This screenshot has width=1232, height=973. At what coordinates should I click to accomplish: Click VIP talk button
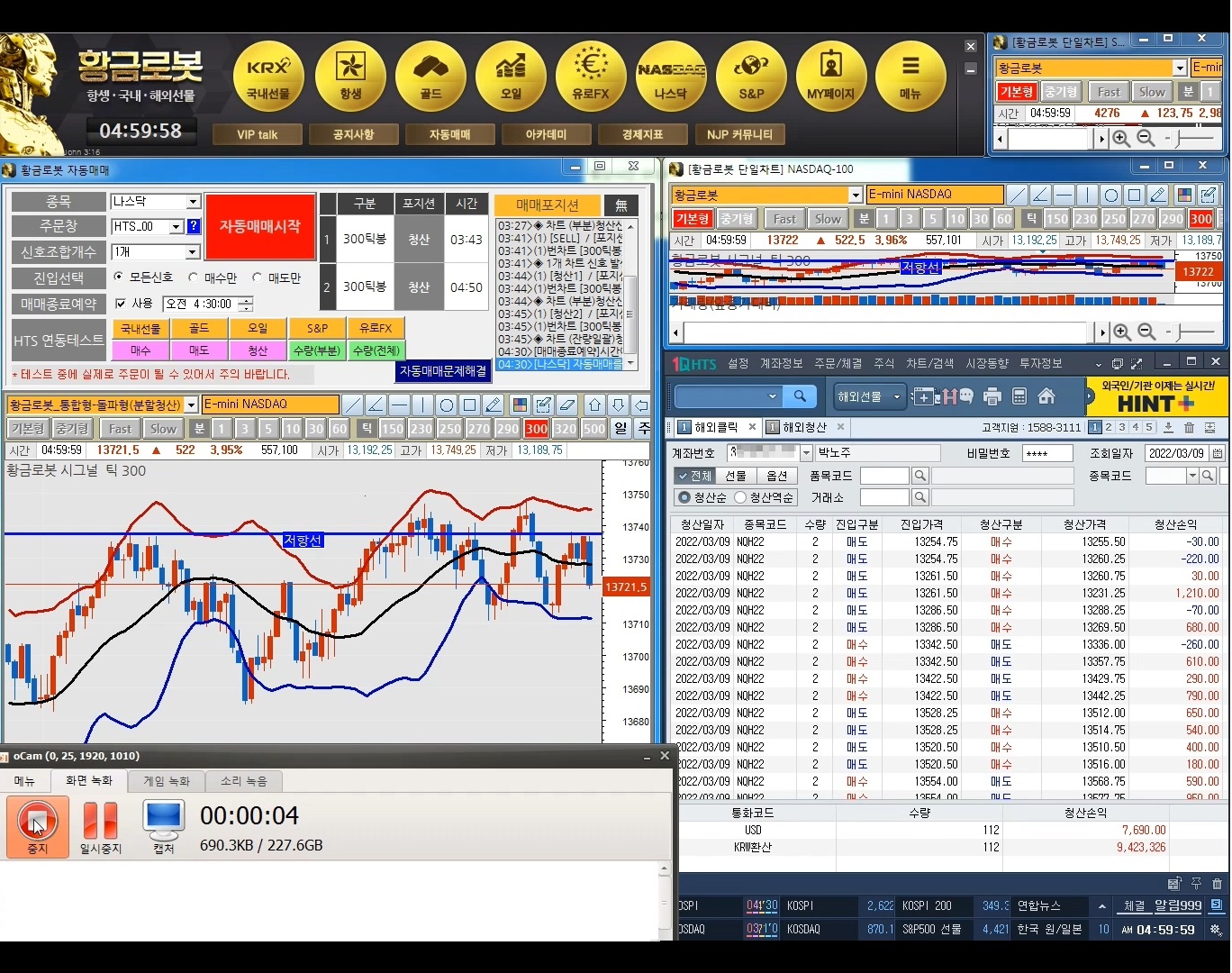[258, 135]
